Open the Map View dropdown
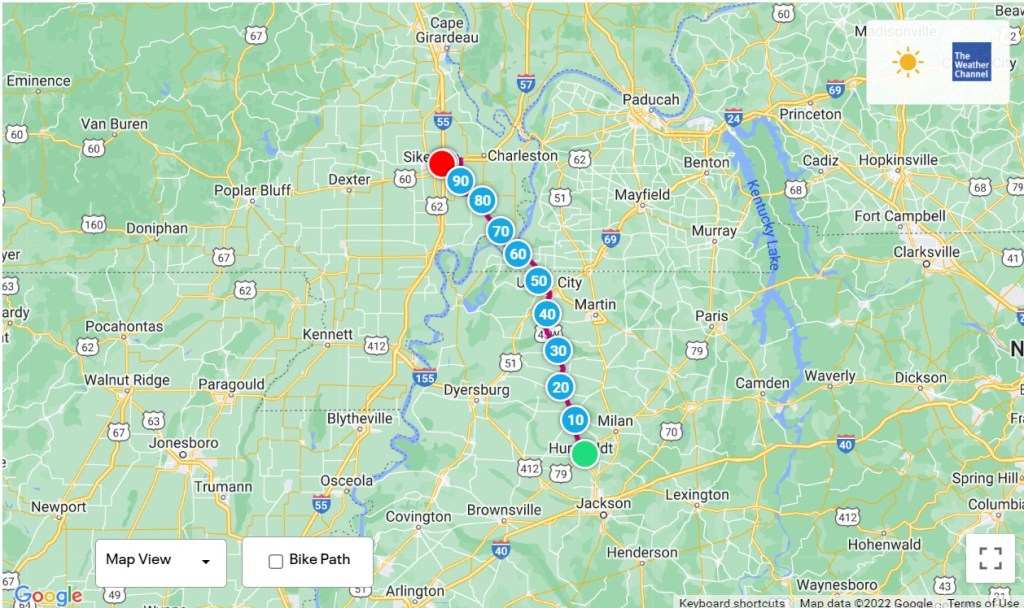1024x608 pixels. click(x=161, y=562)
